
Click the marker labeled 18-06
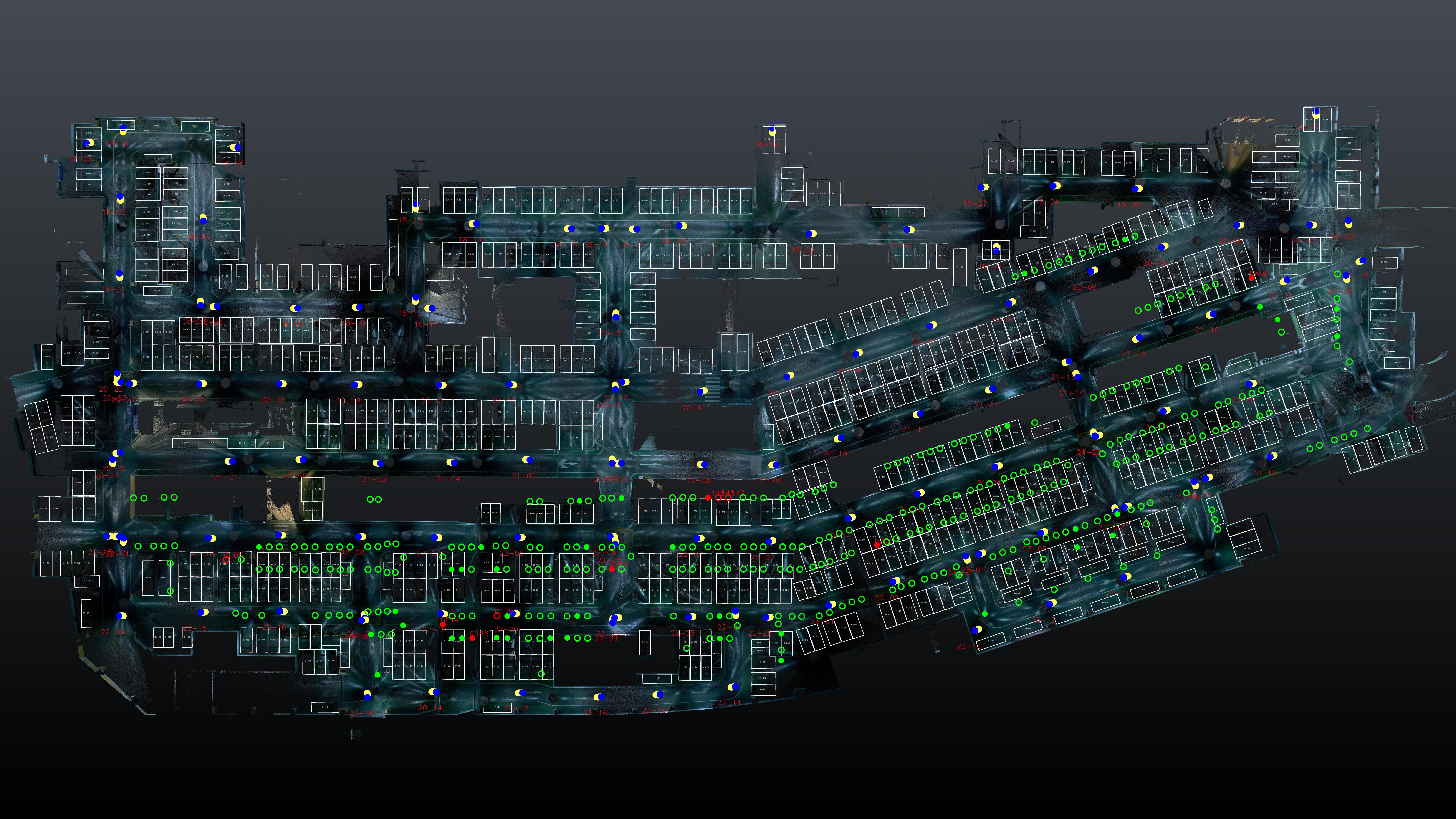pos(203,219)
